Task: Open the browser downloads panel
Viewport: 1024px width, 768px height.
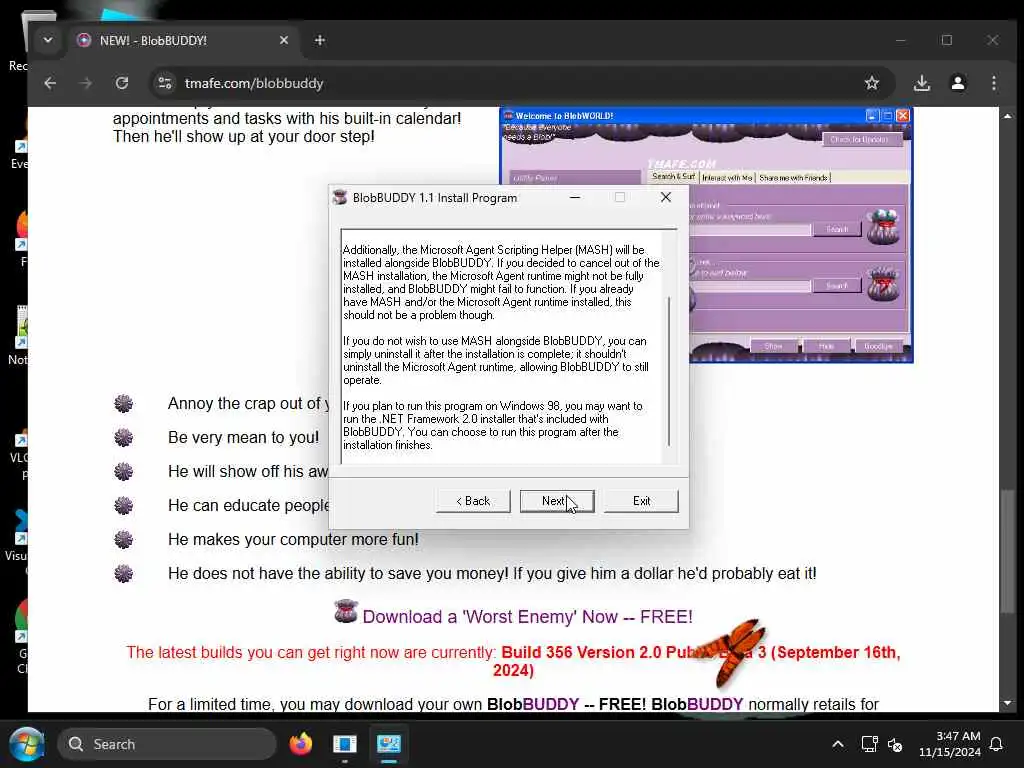Action: (921, 83)
